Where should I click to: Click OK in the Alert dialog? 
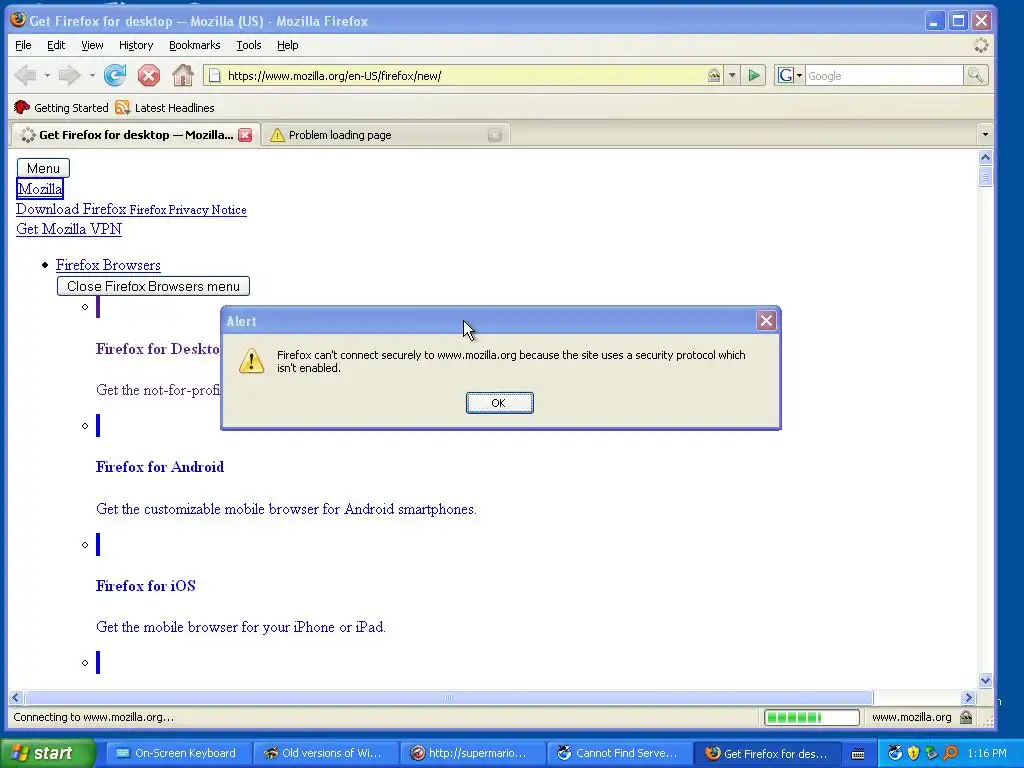[x=500, y=403]
